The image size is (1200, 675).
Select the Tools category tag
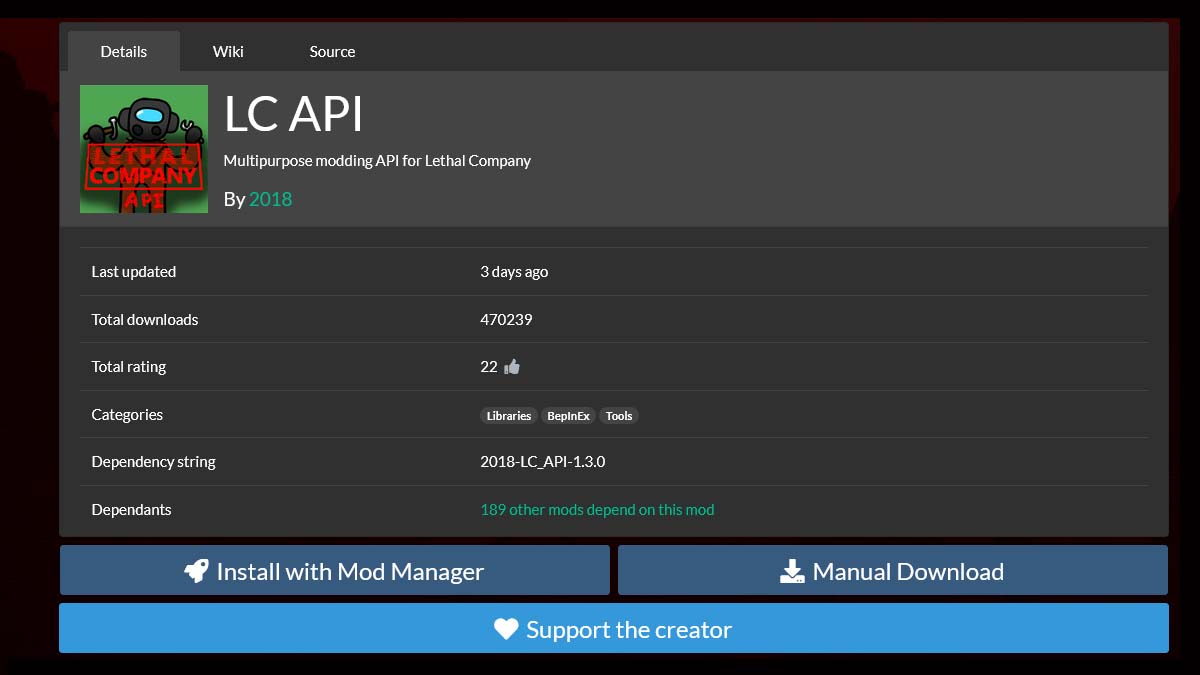pyautogui.click(x=619, y=415)
